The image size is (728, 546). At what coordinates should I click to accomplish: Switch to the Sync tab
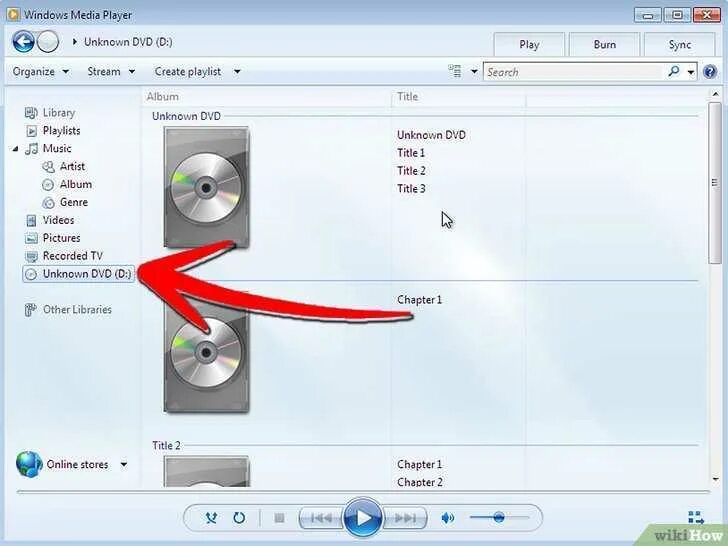(680, 45)
